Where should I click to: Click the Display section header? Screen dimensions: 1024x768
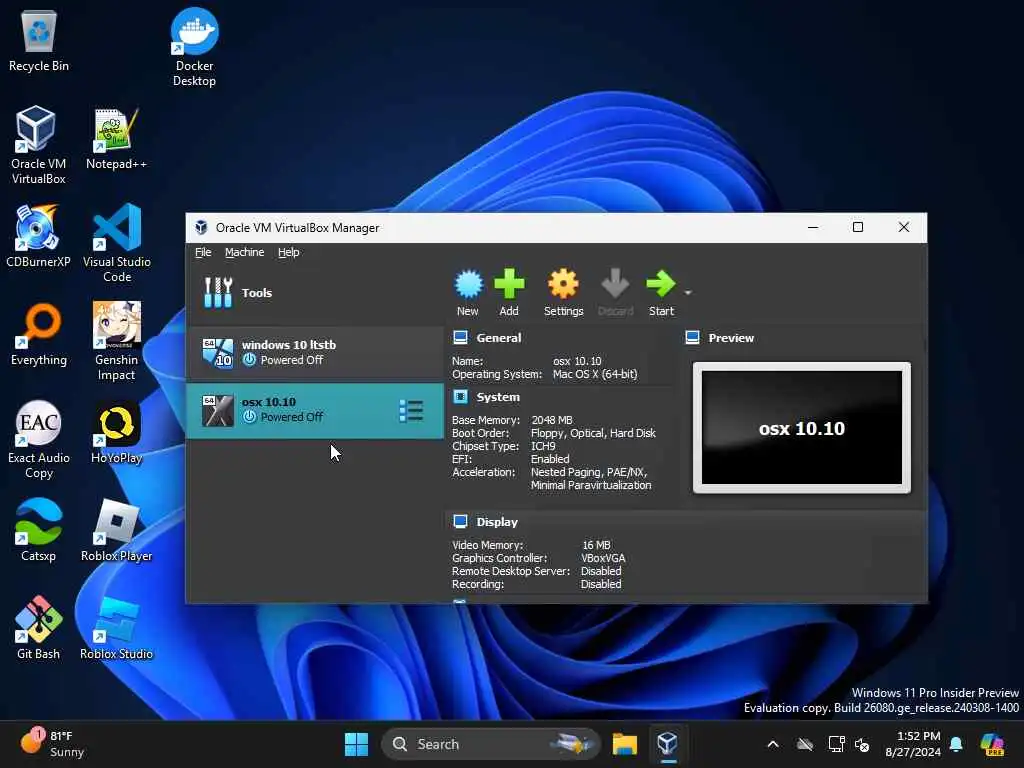point(496,522)
